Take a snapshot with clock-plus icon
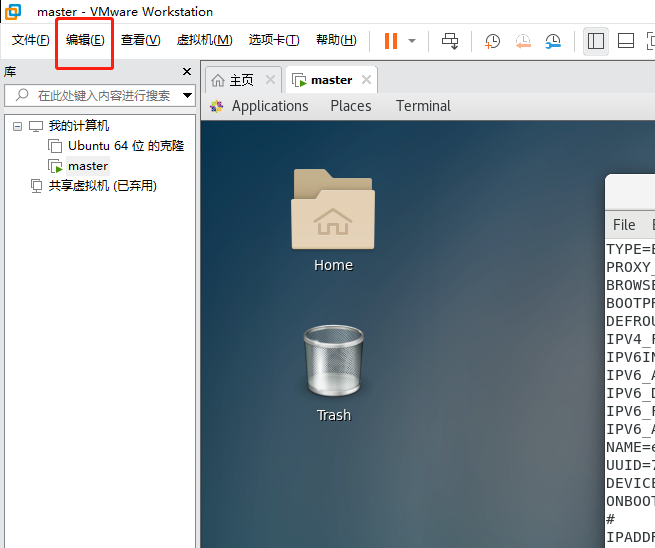This screenshot has width=655, height=548. (492, 41)
